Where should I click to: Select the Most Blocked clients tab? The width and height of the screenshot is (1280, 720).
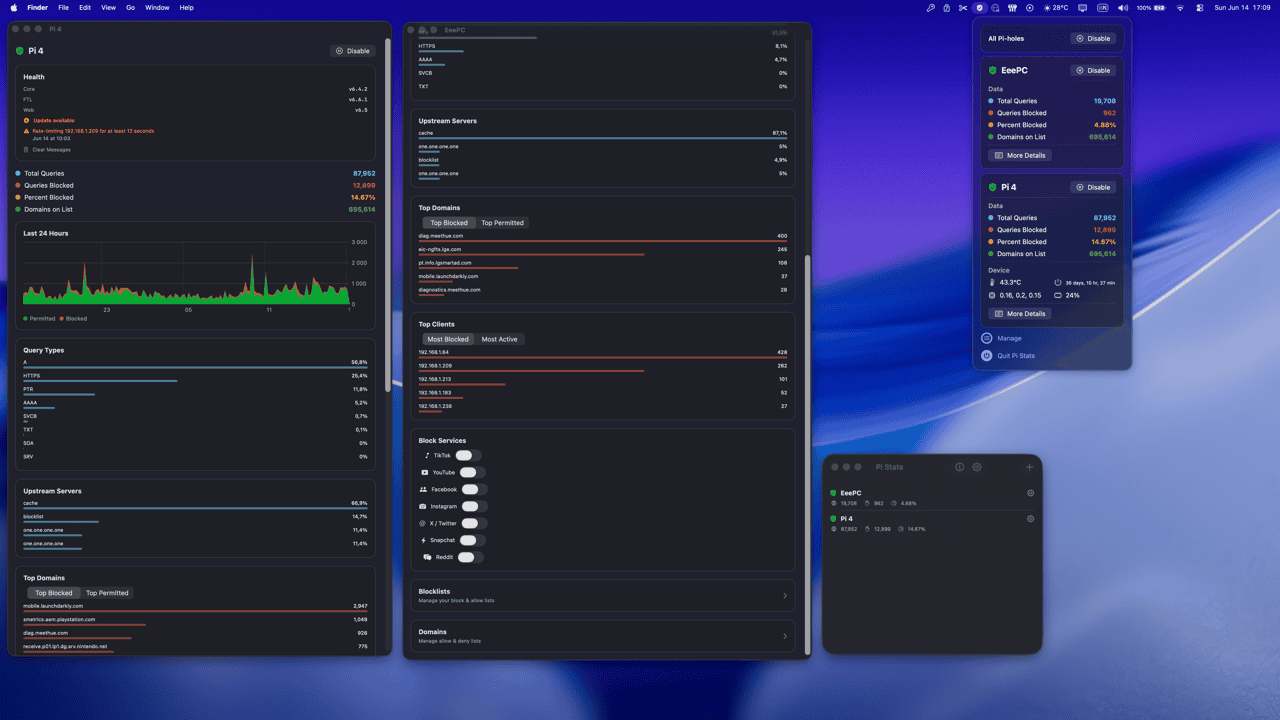click(448, 339)
